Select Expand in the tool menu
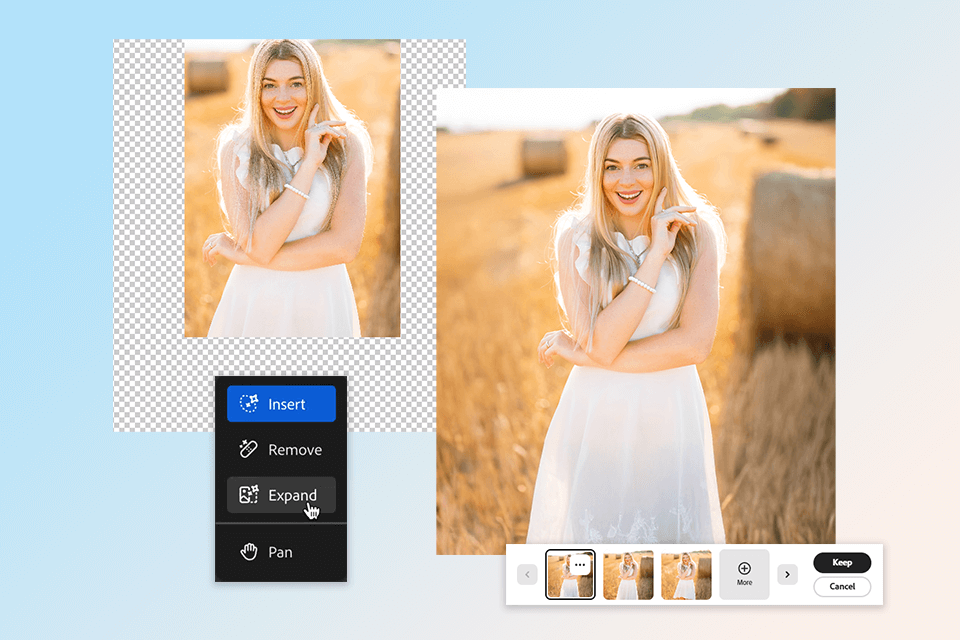The image size is (960, 640). pos(281,495)
